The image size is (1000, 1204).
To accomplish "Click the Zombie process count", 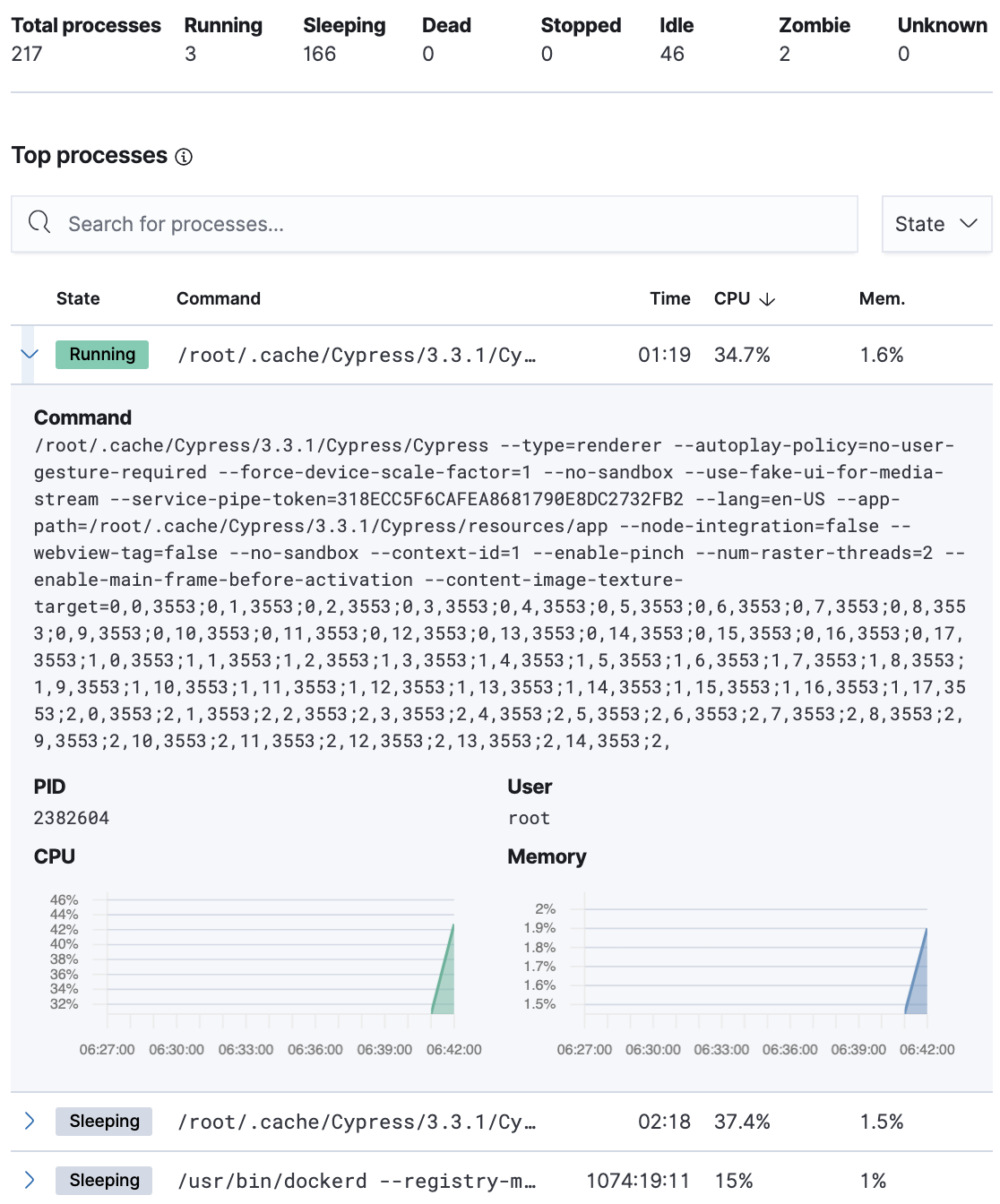I will coord(784,54).
